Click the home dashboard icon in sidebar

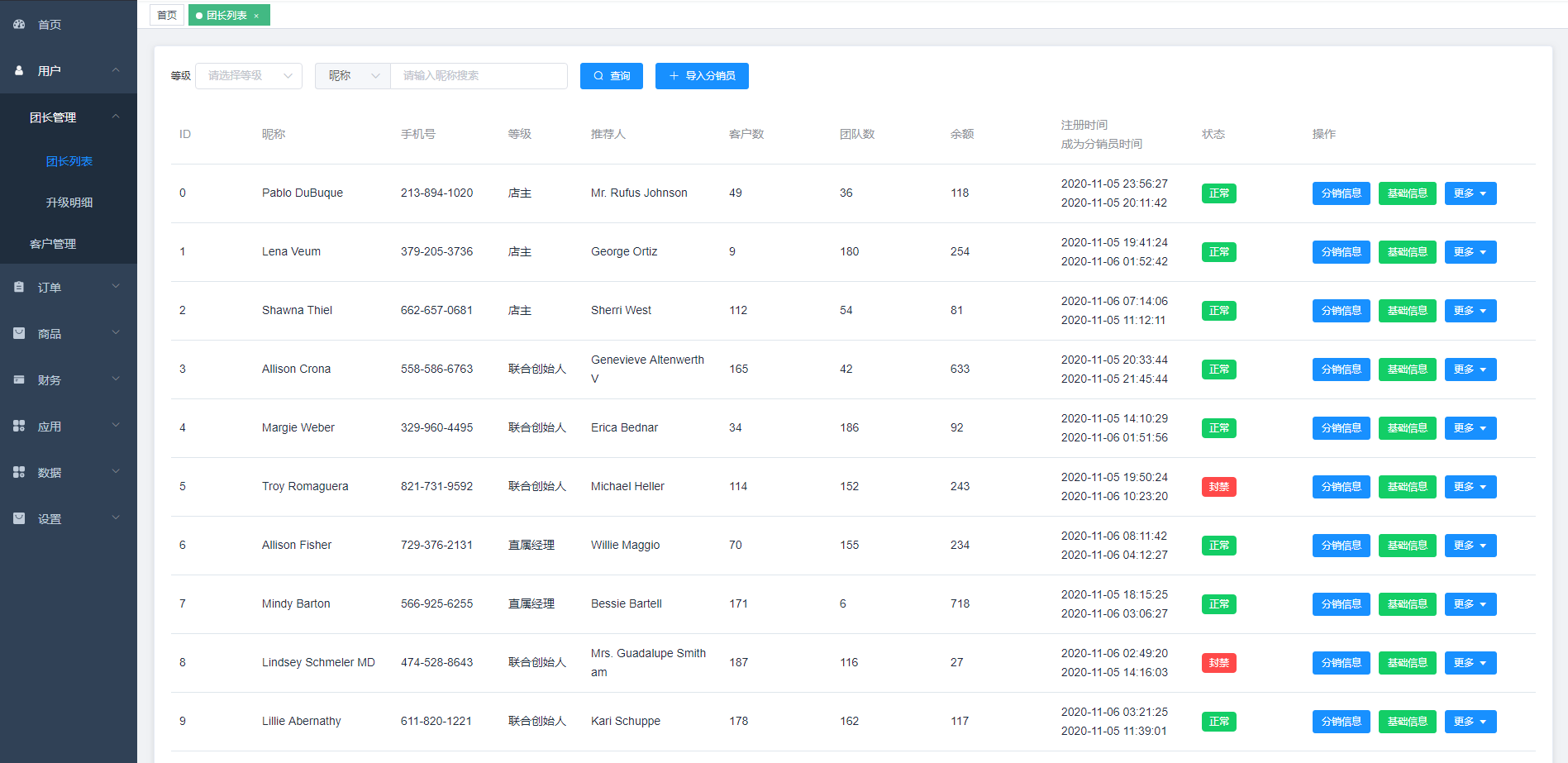(x=19, y=24)
